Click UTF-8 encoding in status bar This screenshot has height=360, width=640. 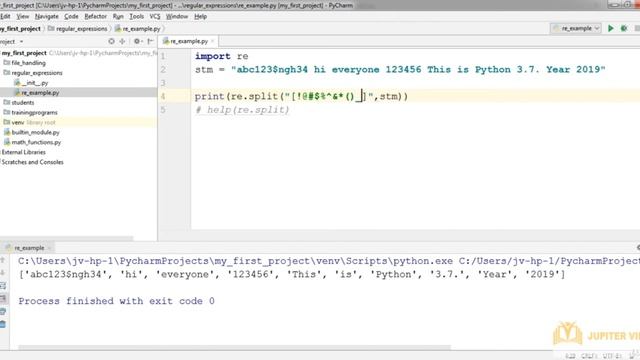pyautogui.click(x=611, y=356)
